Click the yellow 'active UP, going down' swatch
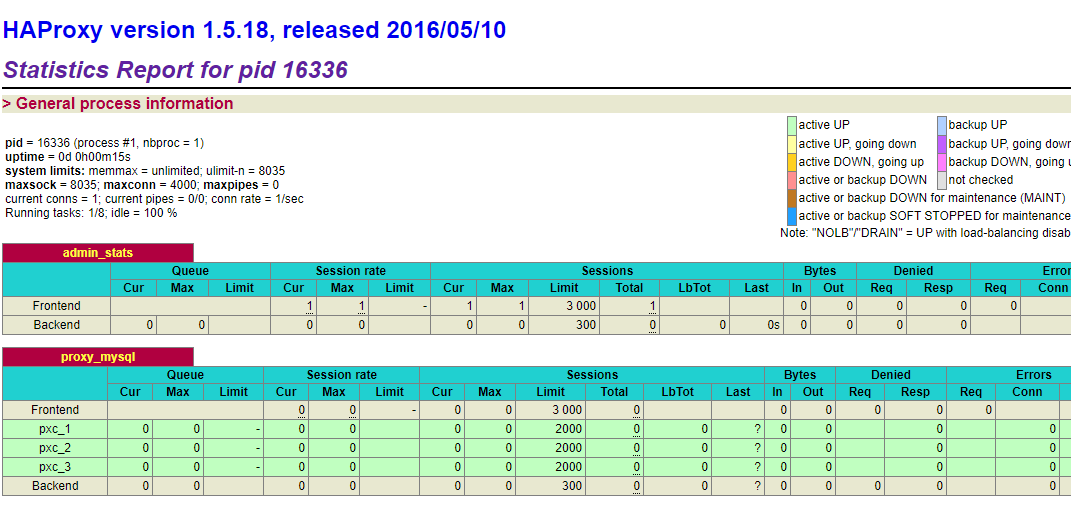This screenshot has width=1071, height=511. tap(791, 144)
